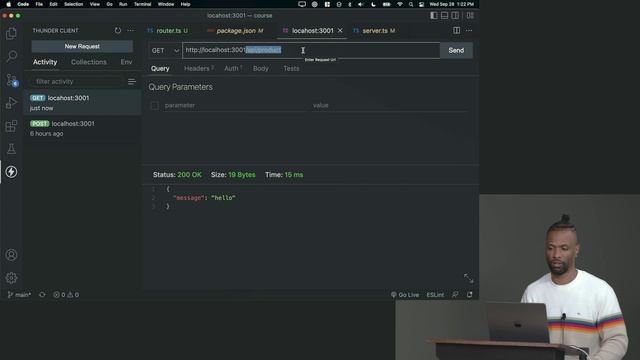Synchronize changes in status bar
640x360 pixels.
[x=42, y=295]
